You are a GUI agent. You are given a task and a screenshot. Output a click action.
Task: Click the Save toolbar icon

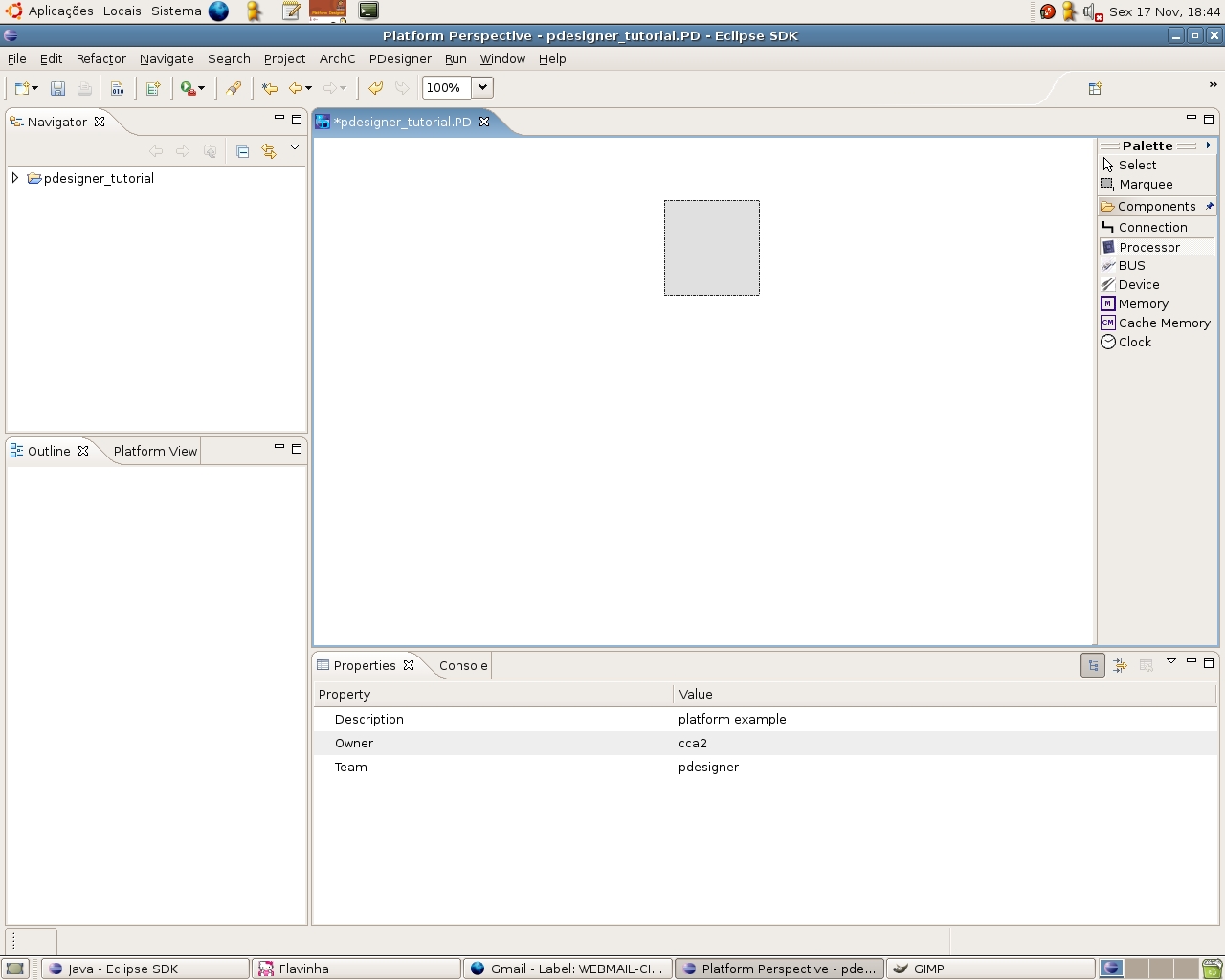[x=57, y=88]
